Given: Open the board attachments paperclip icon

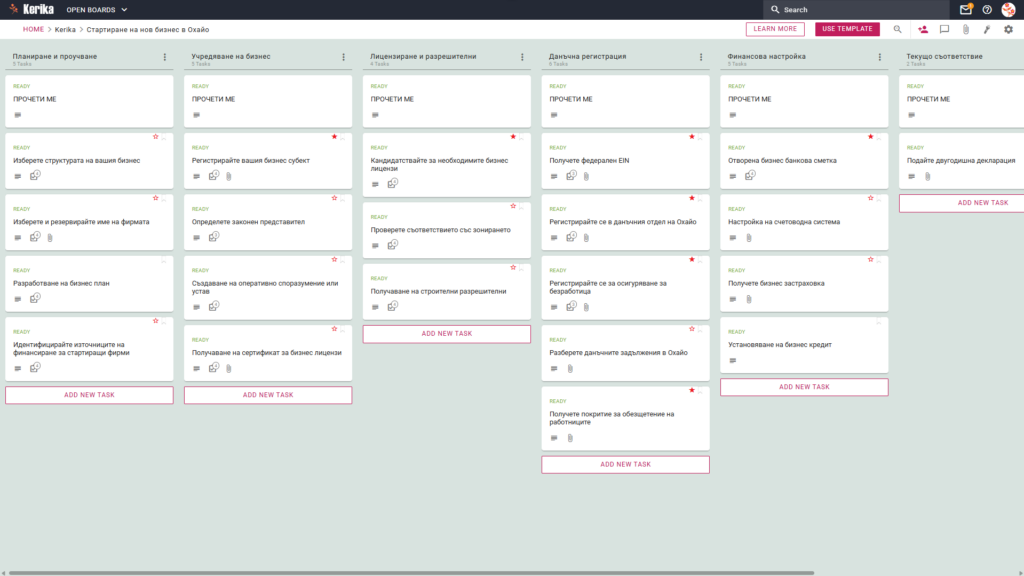Looking at the screenshot, I should [x=966, y=29].
